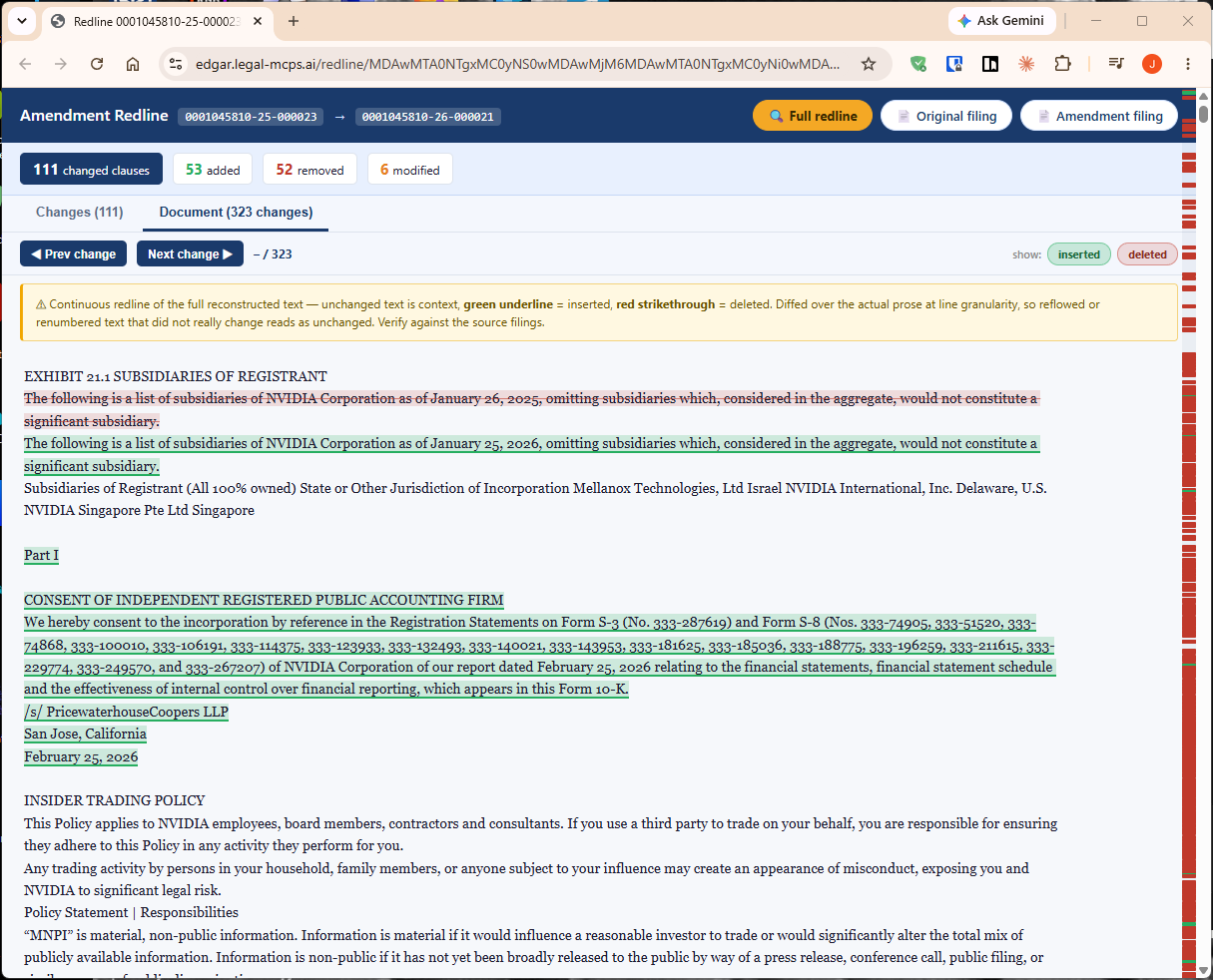Filter by 52 removed clauses
Image resolution: width=1213 pixels, height=980 pixels.
309,170
